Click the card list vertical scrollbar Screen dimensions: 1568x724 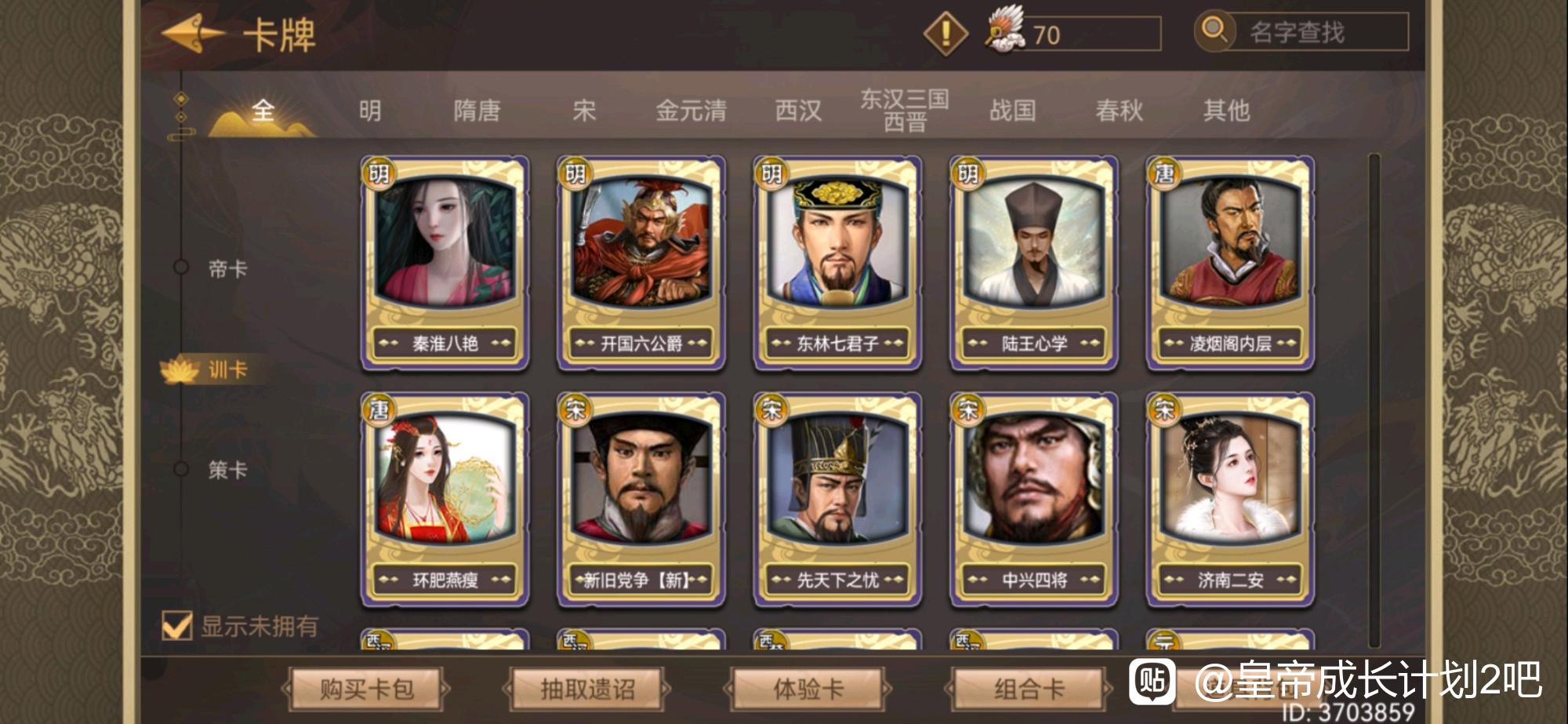click(x=1374, y=400)
